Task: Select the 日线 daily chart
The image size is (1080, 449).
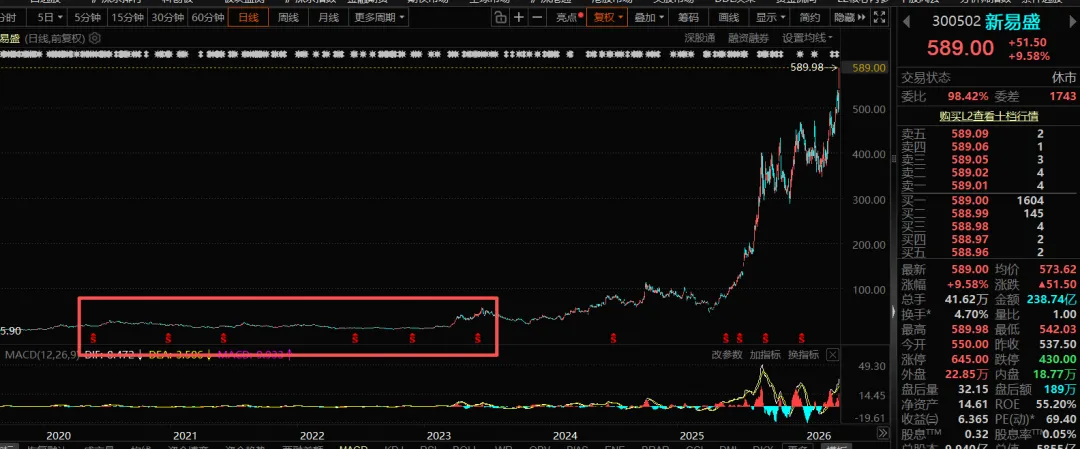Action: click(248, 17)
